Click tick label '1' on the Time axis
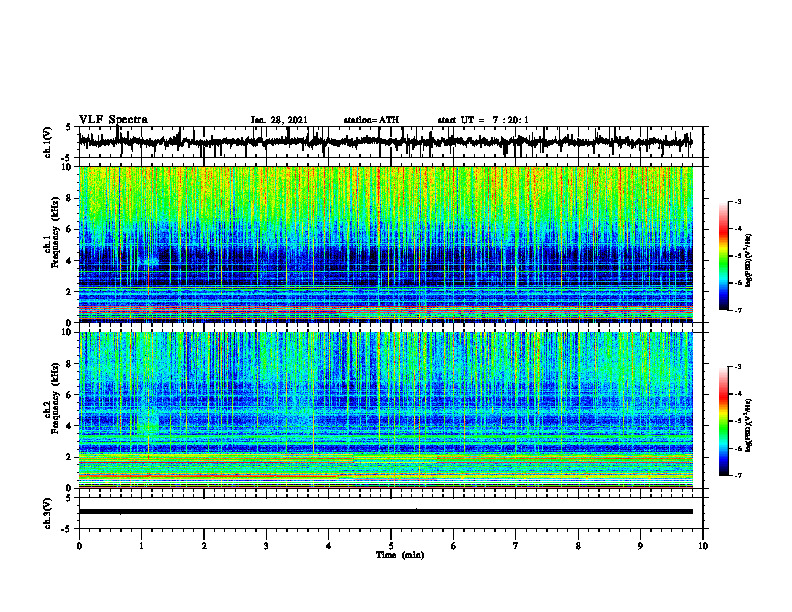 point(141,546)
